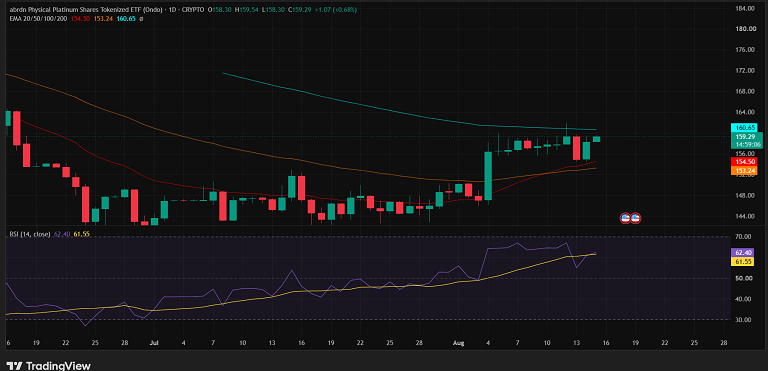Click the 176.00 price scale label
The image size is (768, 371).
pyautogui.click(x=744, y=50)
